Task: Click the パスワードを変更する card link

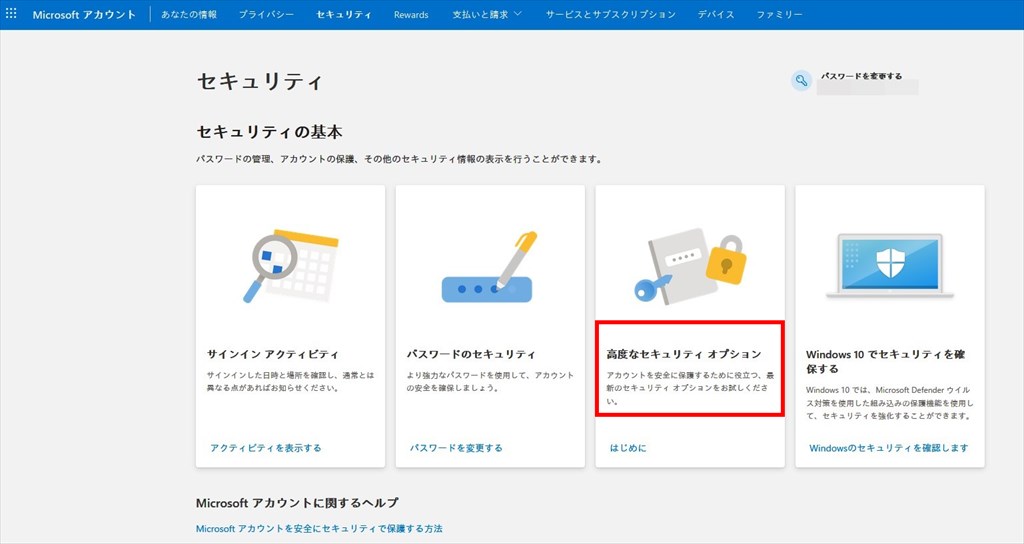Action: pos(456,448)
